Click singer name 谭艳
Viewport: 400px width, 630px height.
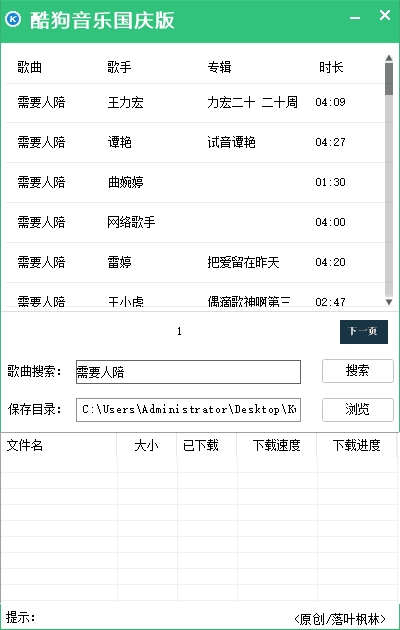coord(119,142)
